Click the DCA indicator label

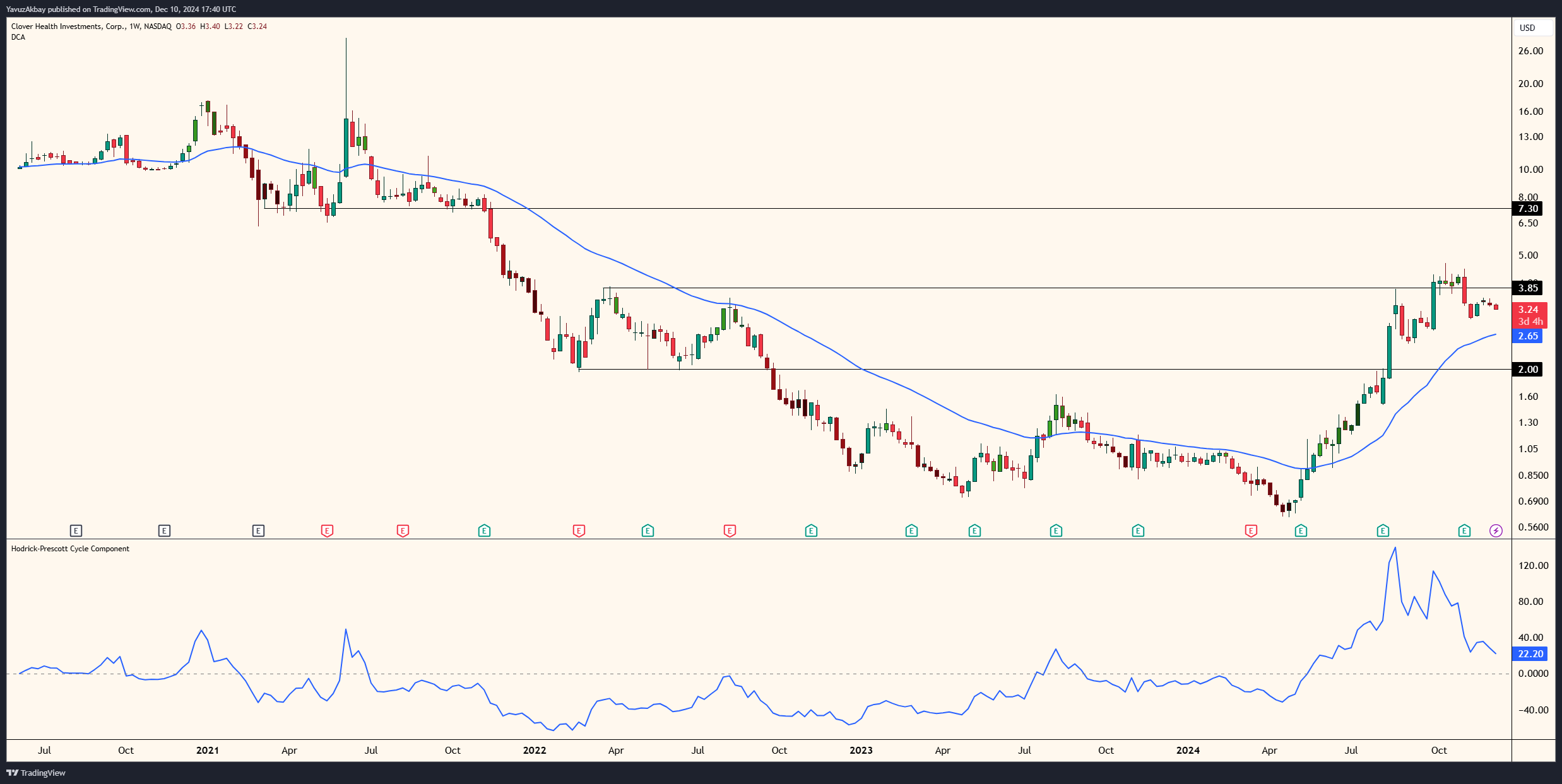(18, 37)
